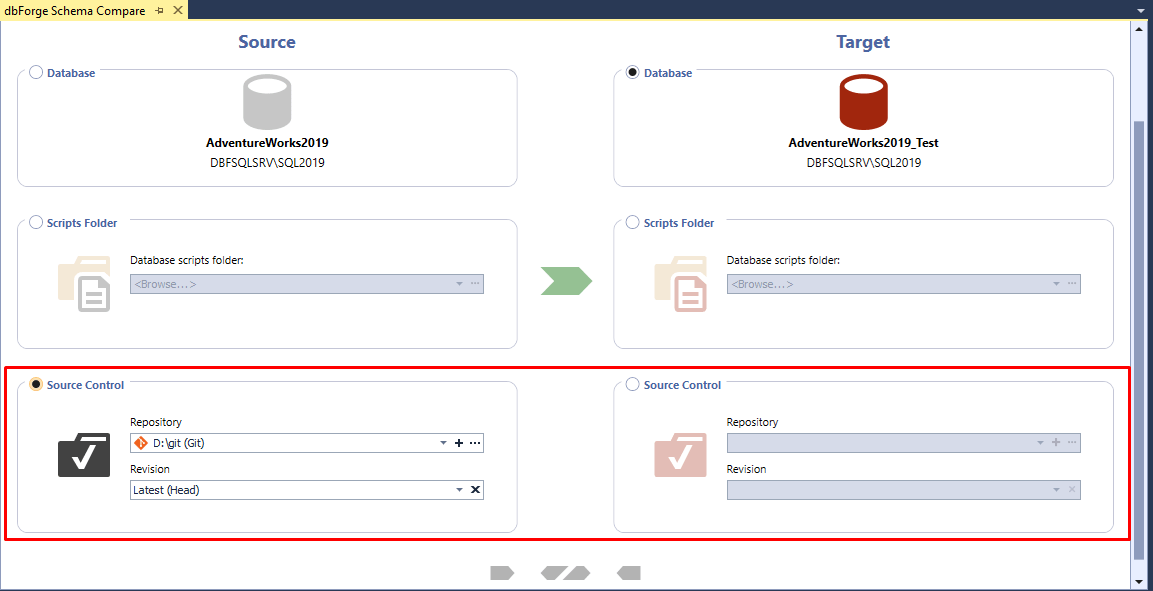Open the Revision dropdown showing Latest (Head)
The height and width of the screenshot is (591, 1153).
(x=457, y=489)
